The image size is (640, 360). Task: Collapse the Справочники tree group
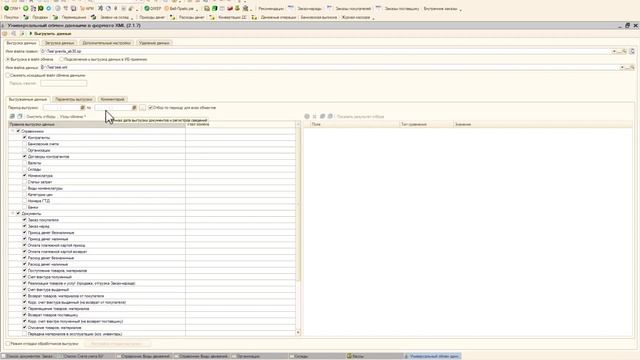[12, 131]
